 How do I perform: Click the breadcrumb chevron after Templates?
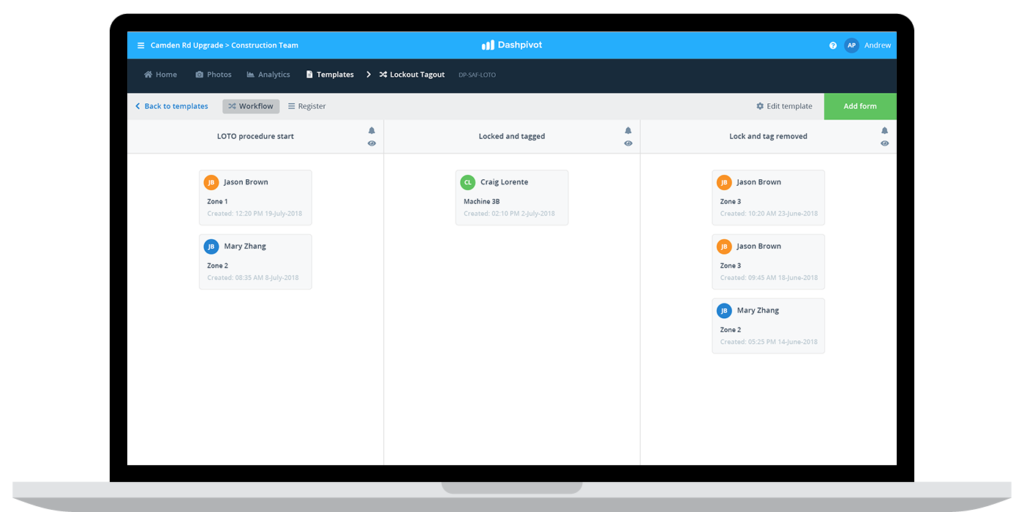coord(368,75)
